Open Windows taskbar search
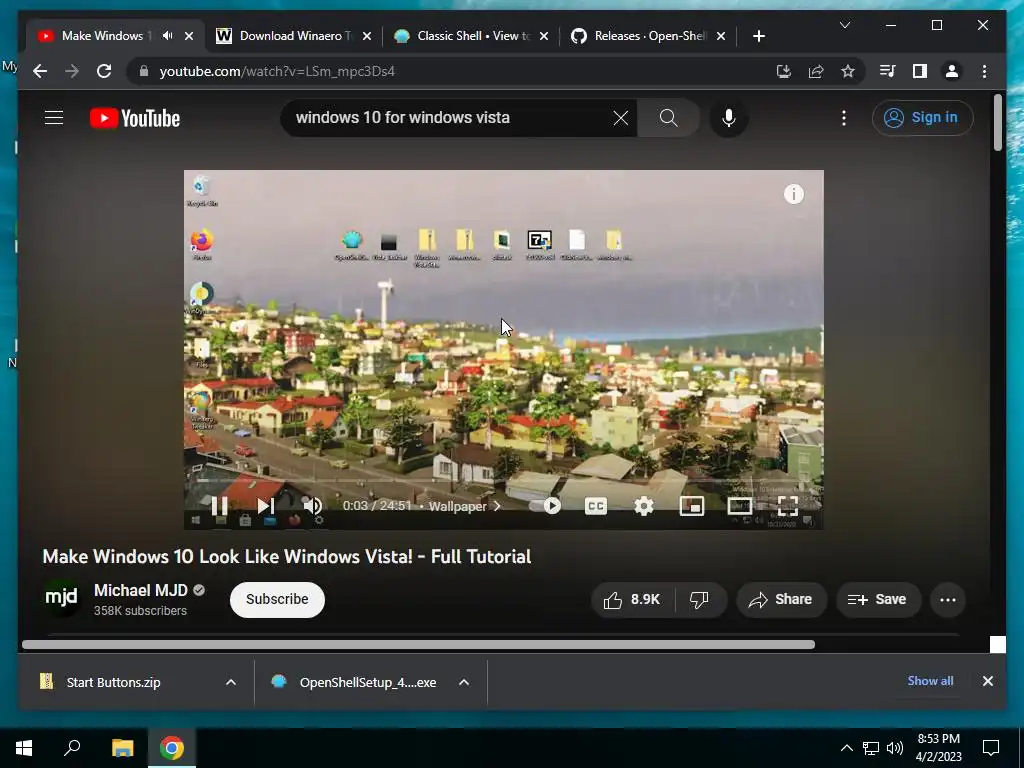Screen dimensions: 1024x768 [x=72, y=748]
